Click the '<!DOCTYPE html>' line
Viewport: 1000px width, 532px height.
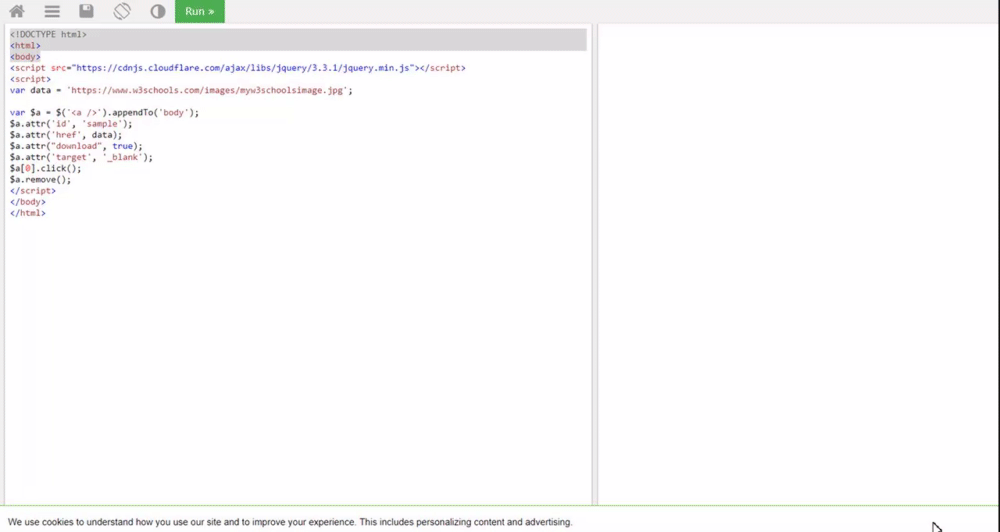[x=48, y=34]
